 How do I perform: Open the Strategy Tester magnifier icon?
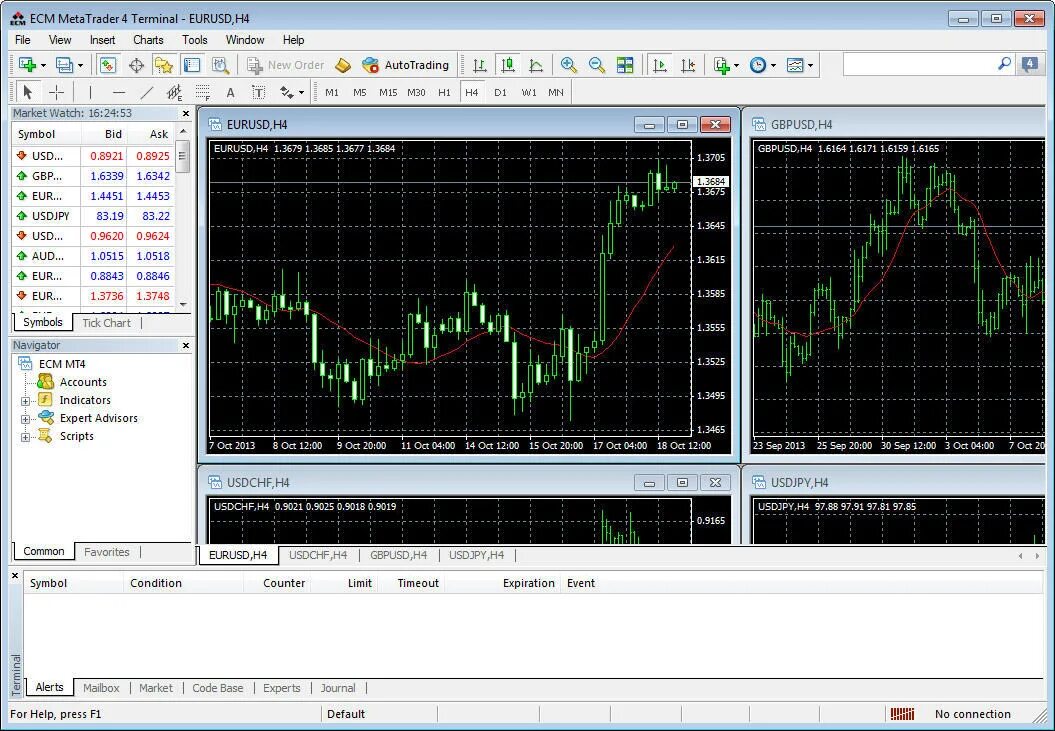point(220,65)
